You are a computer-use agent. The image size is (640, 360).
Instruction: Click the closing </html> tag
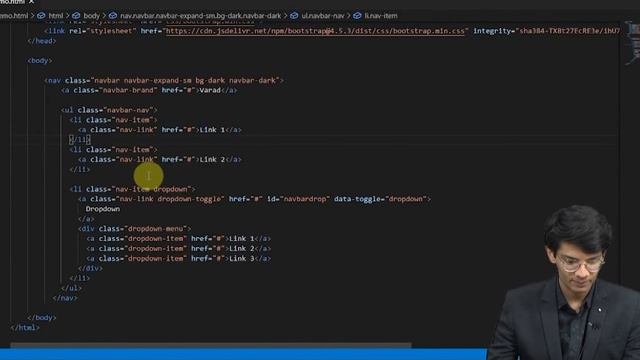coord(25,327)
